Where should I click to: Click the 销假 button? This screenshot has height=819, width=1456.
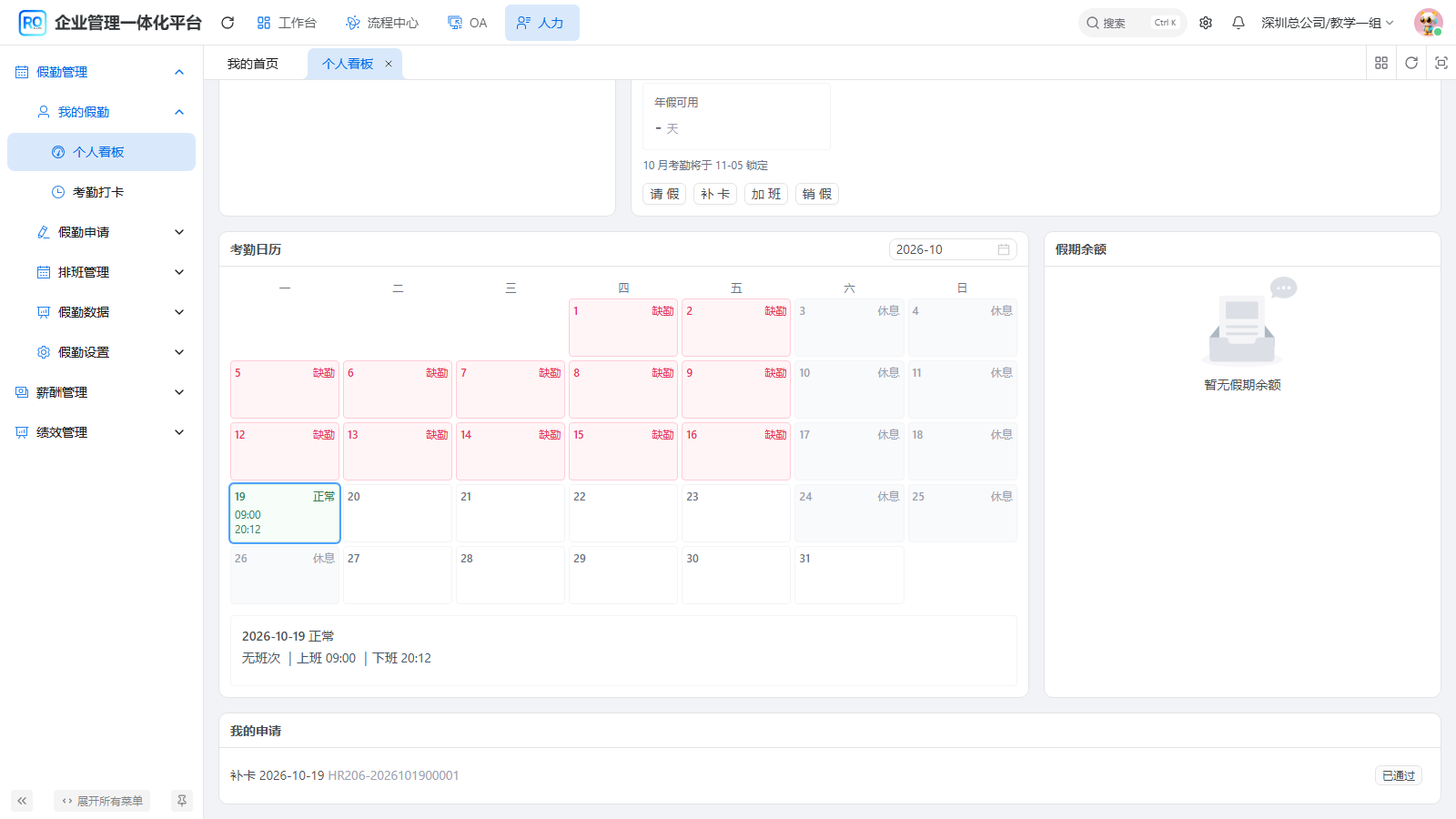click(817, 194)
